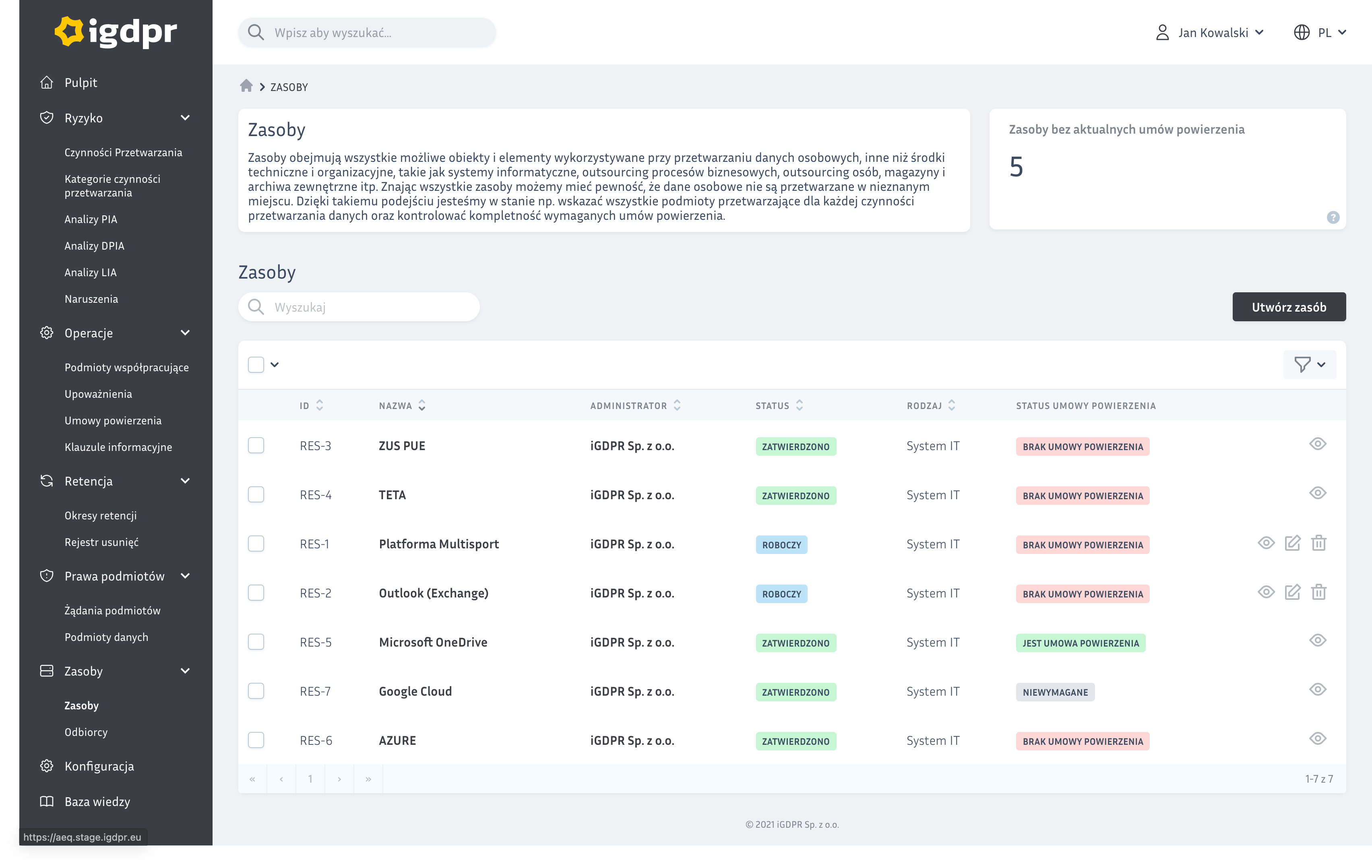Click page number 1 in pagination
1372x868 pixels.
[310, 779]
